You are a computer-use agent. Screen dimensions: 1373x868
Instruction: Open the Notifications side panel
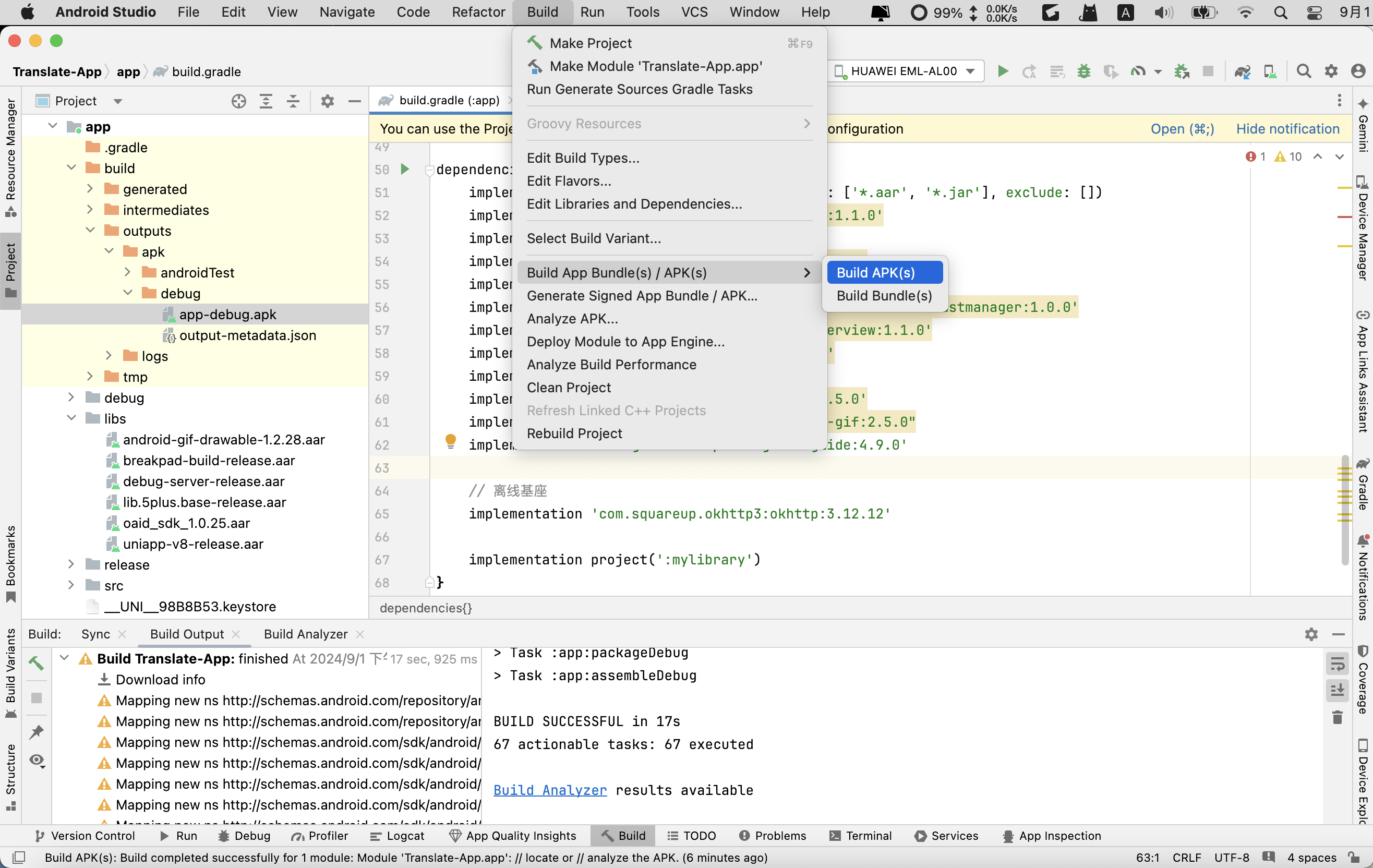[x=1363, y=577]
